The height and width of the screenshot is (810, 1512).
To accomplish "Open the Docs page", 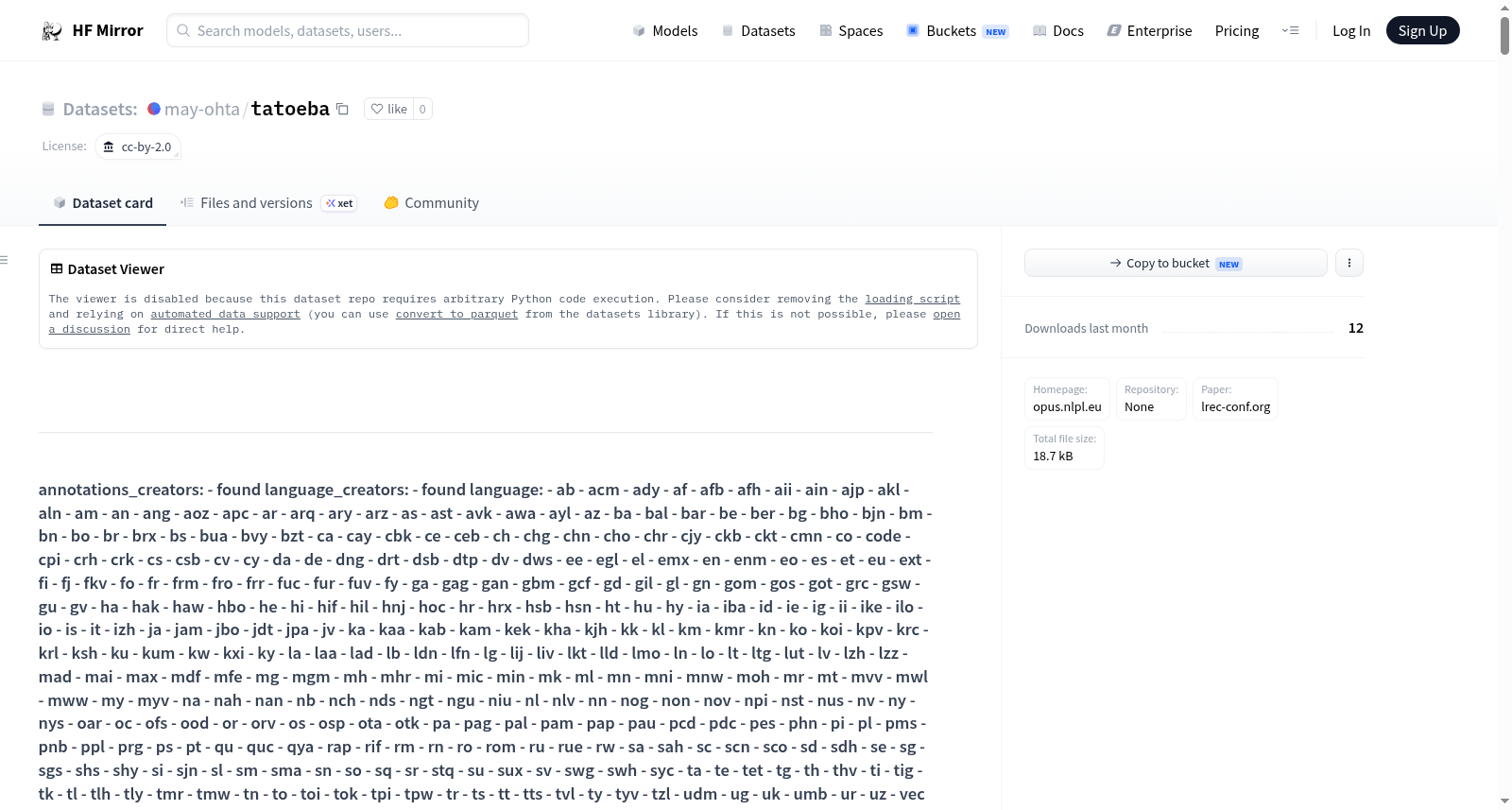I will click(x=1058, y=31).
